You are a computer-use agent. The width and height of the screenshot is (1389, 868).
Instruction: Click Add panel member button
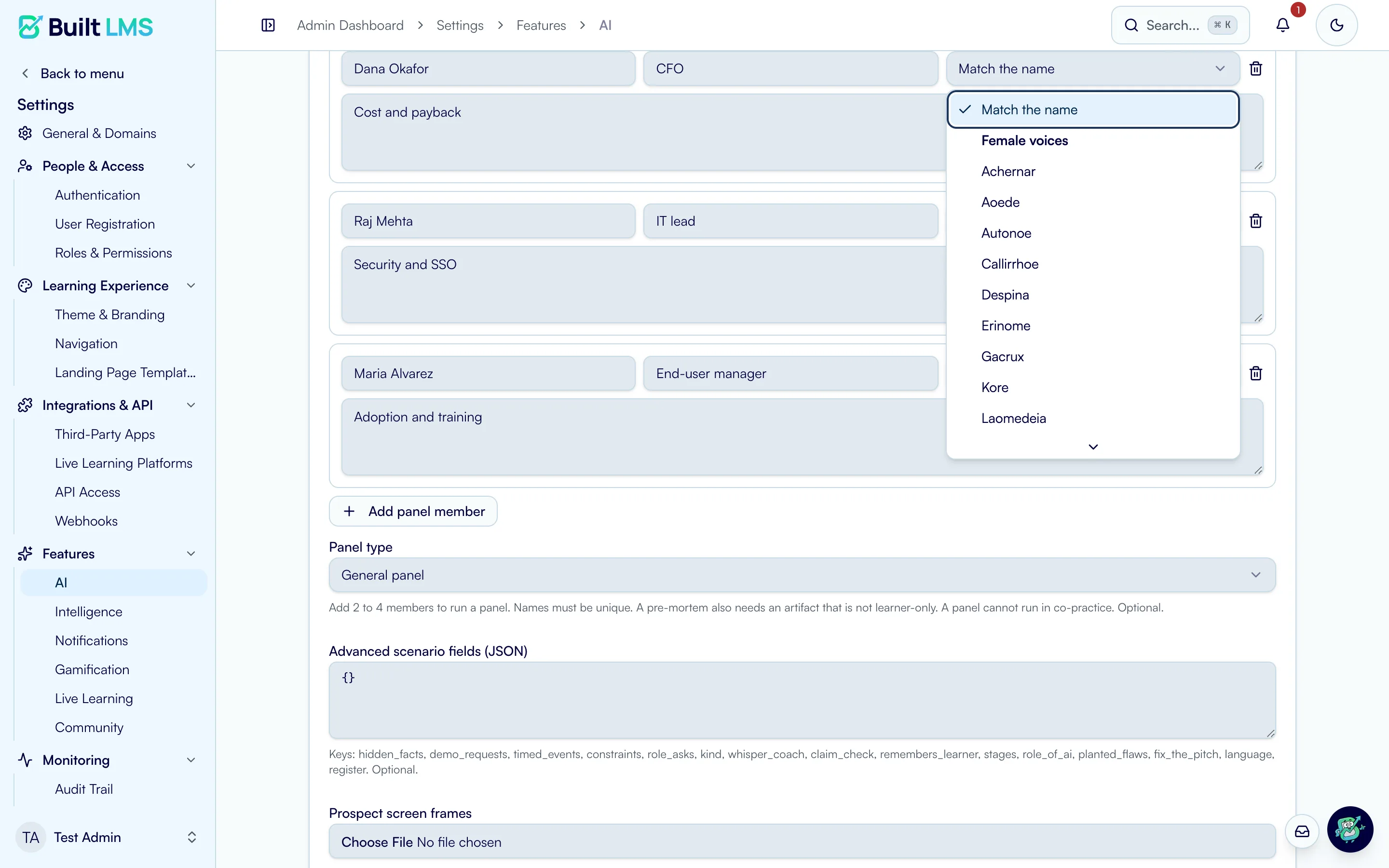click(413, 512)
